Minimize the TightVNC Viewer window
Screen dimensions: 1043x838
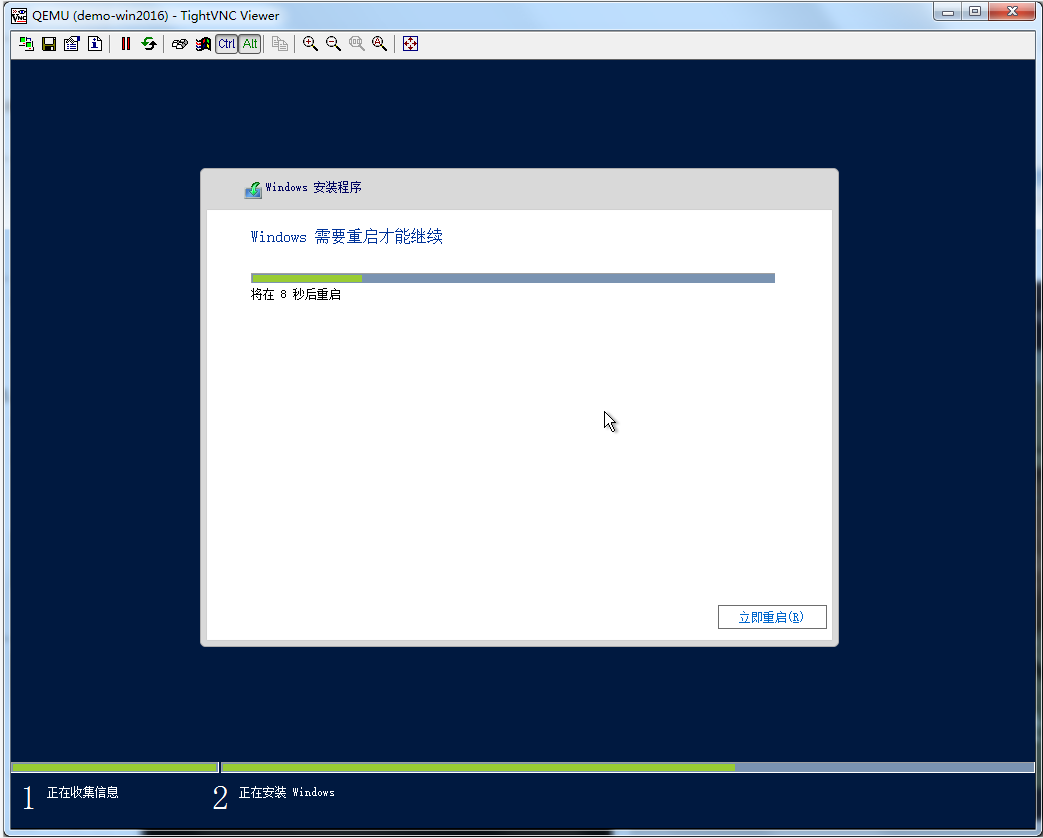pyautogui.click(x=948, y=12)
